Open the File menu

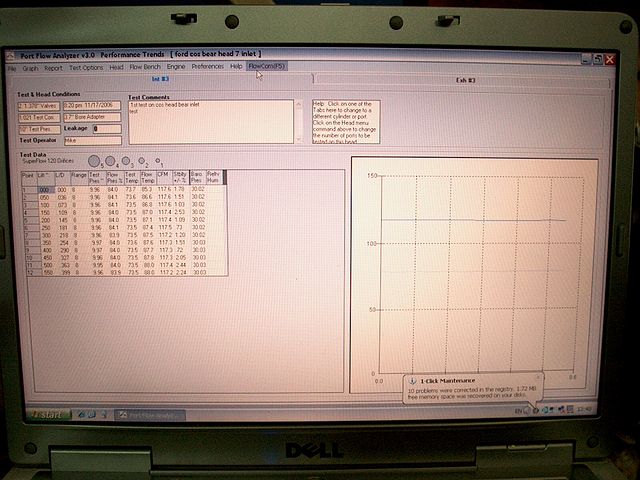(12, 68)
